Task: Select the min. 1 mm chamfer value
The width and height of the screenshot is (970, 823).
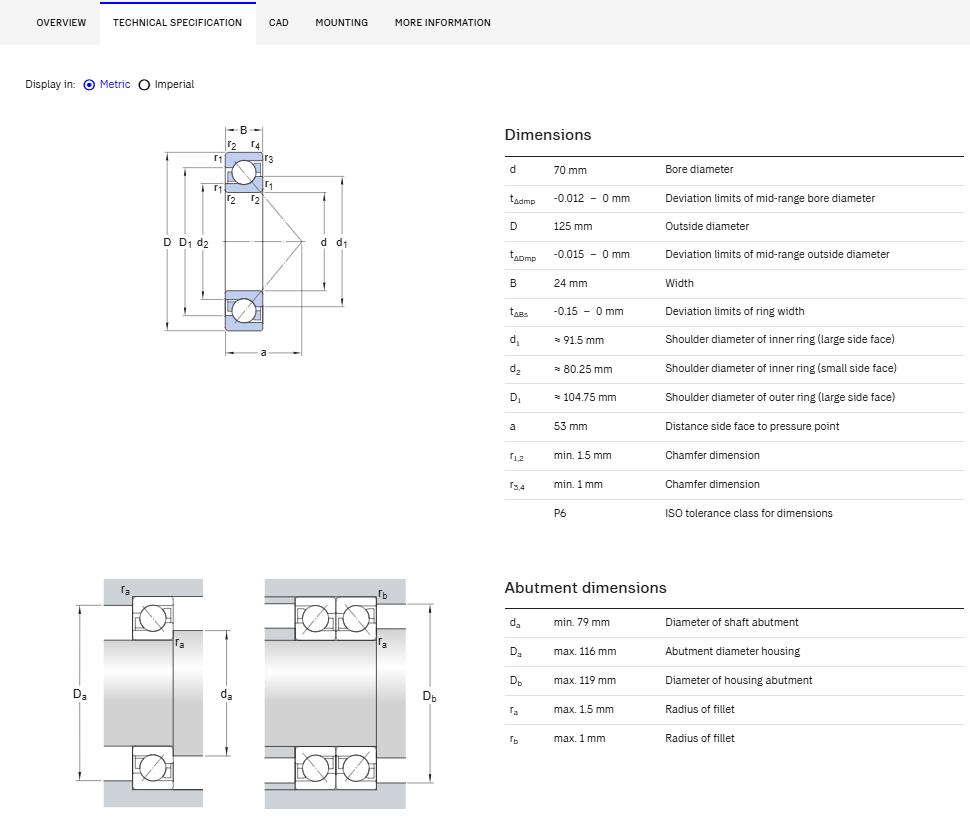Action: [x=578, y=485]
